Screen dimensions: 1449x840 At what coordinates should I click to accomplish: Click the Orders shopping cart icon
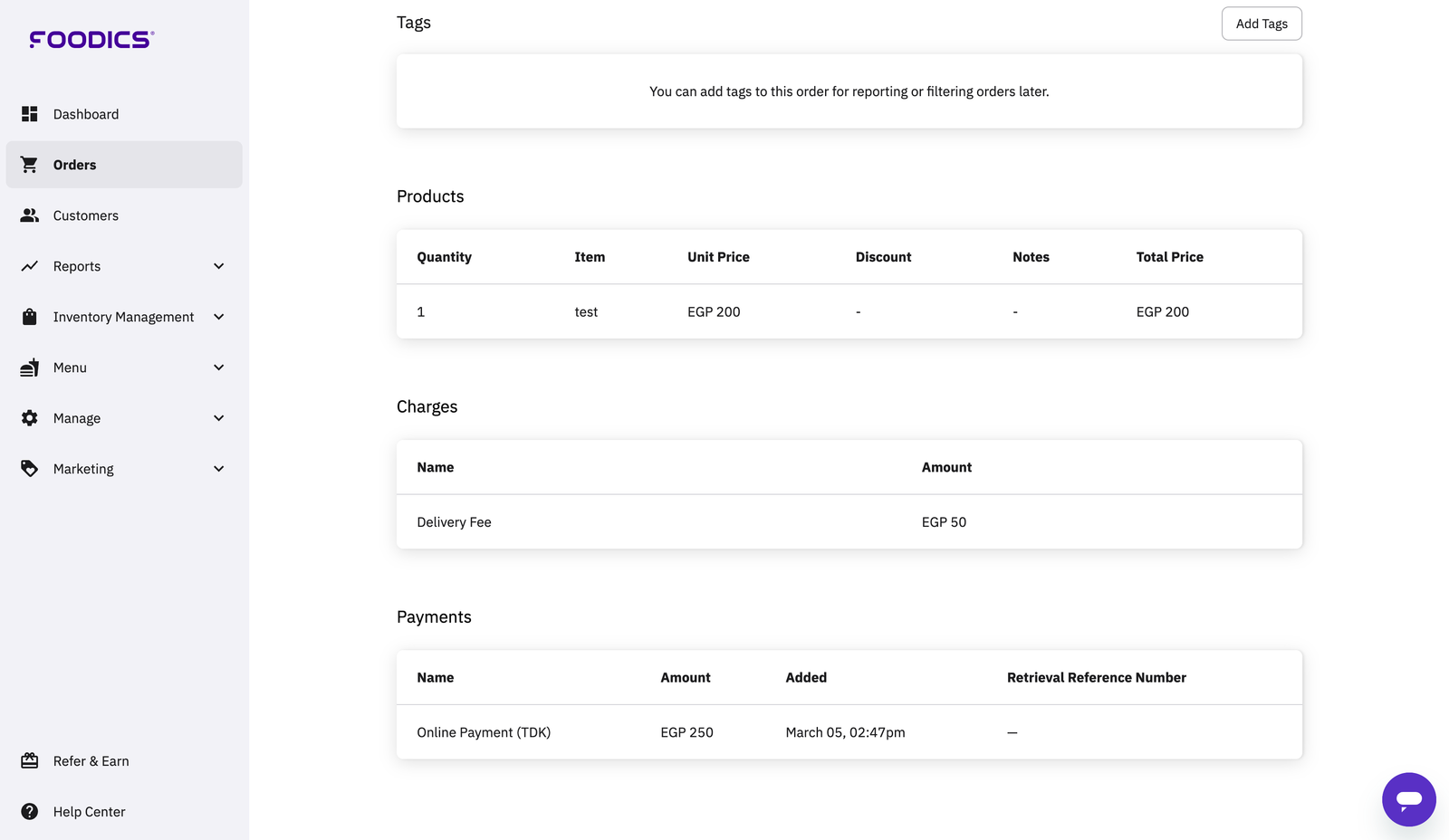[x=30, y=165]
